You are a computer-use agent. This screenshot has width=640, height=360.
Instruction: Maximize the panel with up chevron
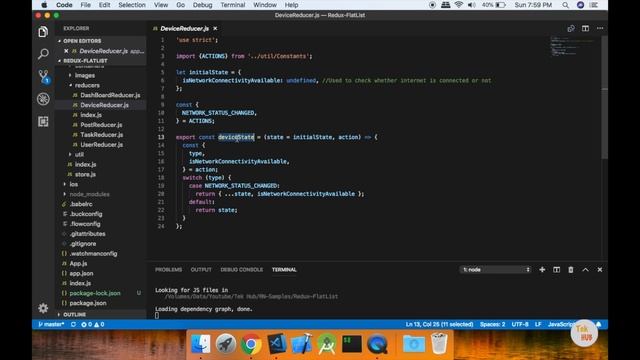[585, 270]
